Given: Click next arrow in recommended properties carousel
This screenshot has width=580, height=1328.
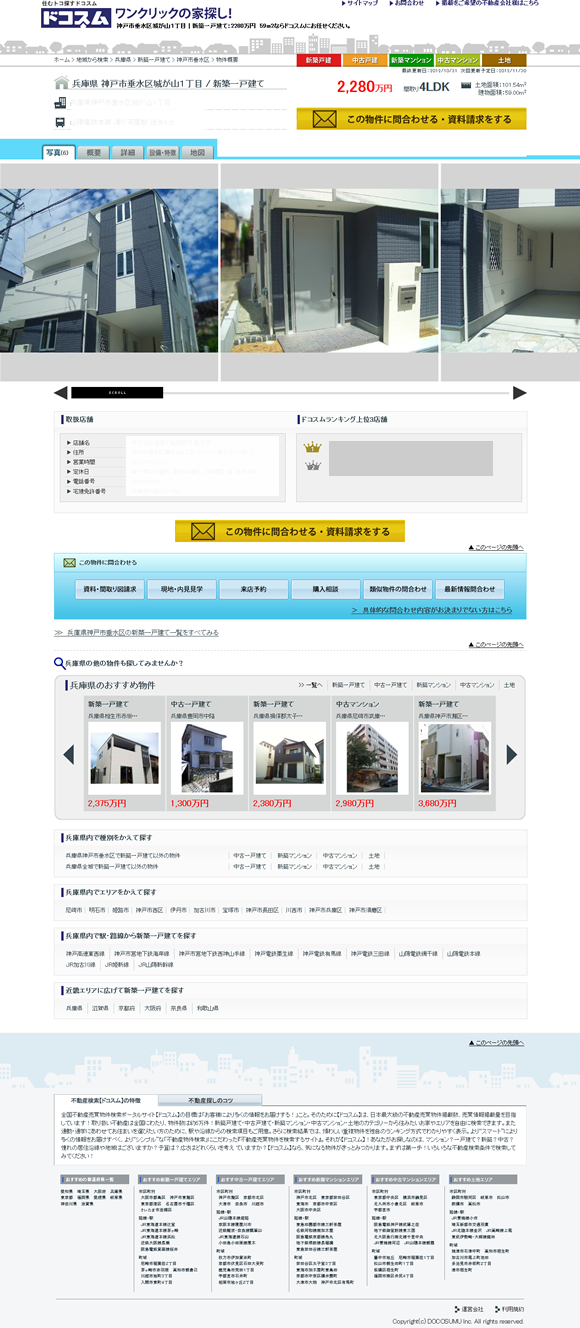Looking at the screenshot, I should point(512,754).
